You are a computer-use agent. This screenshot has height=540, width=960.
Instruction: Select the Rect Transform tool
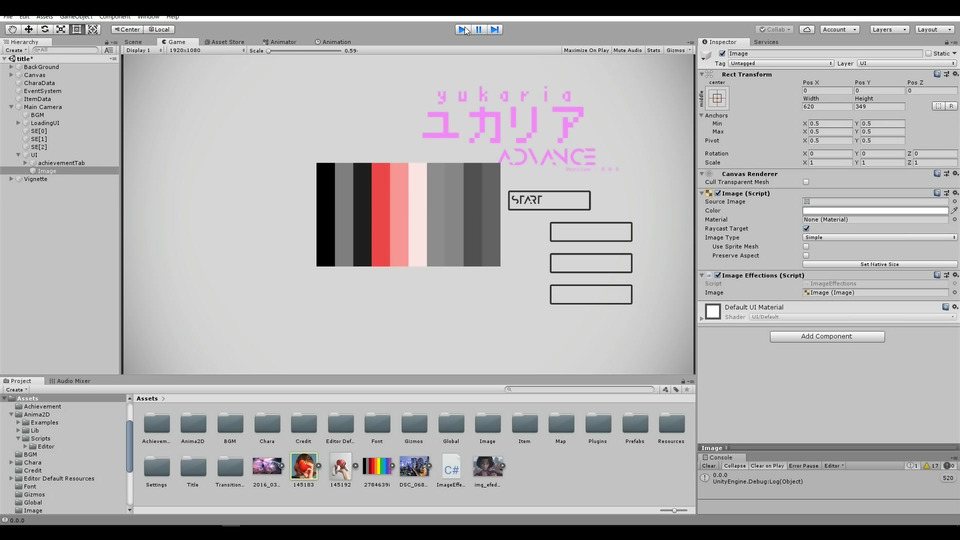tap(77, 29)
